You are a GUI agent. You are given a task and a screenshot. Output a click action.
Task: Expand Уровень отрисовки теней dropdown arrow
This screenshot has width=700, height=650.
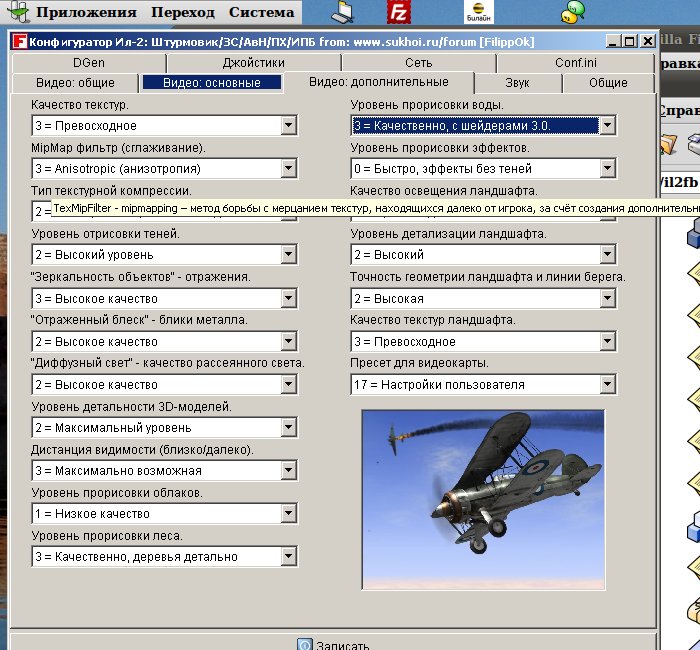[x=288, y=254]
